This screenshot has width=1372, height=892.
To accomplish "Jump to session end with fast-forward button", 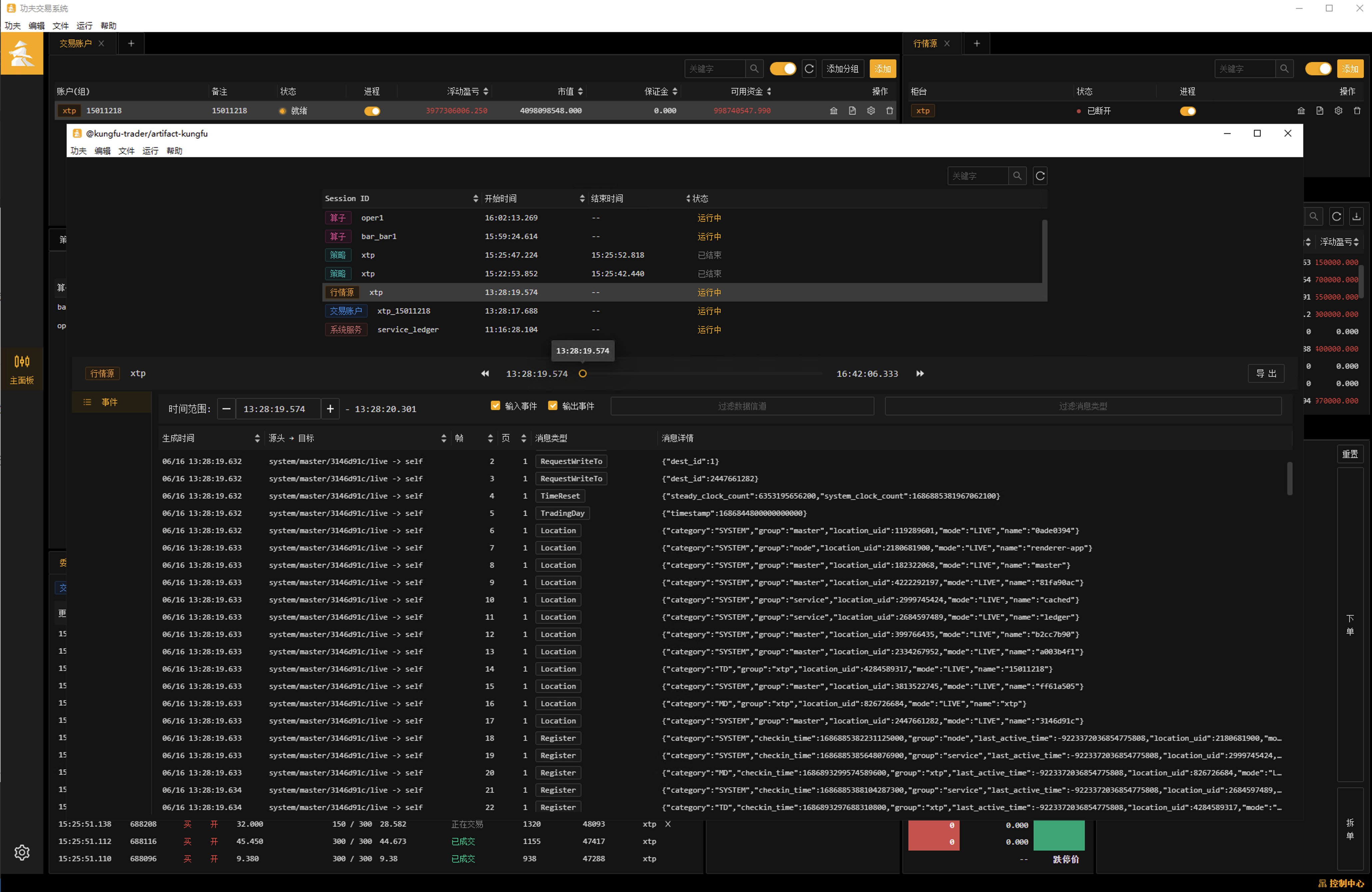I will tap(920, 373).
